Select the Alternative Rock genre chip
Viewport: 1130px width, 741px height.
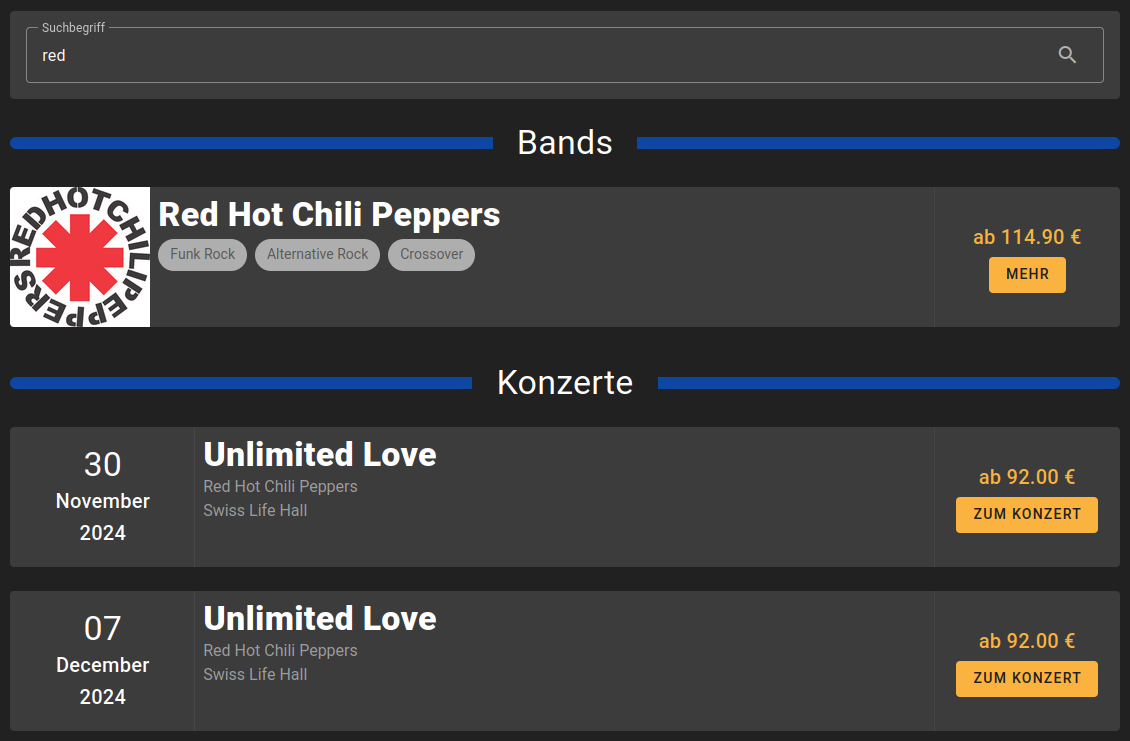(x=317, y=254)
